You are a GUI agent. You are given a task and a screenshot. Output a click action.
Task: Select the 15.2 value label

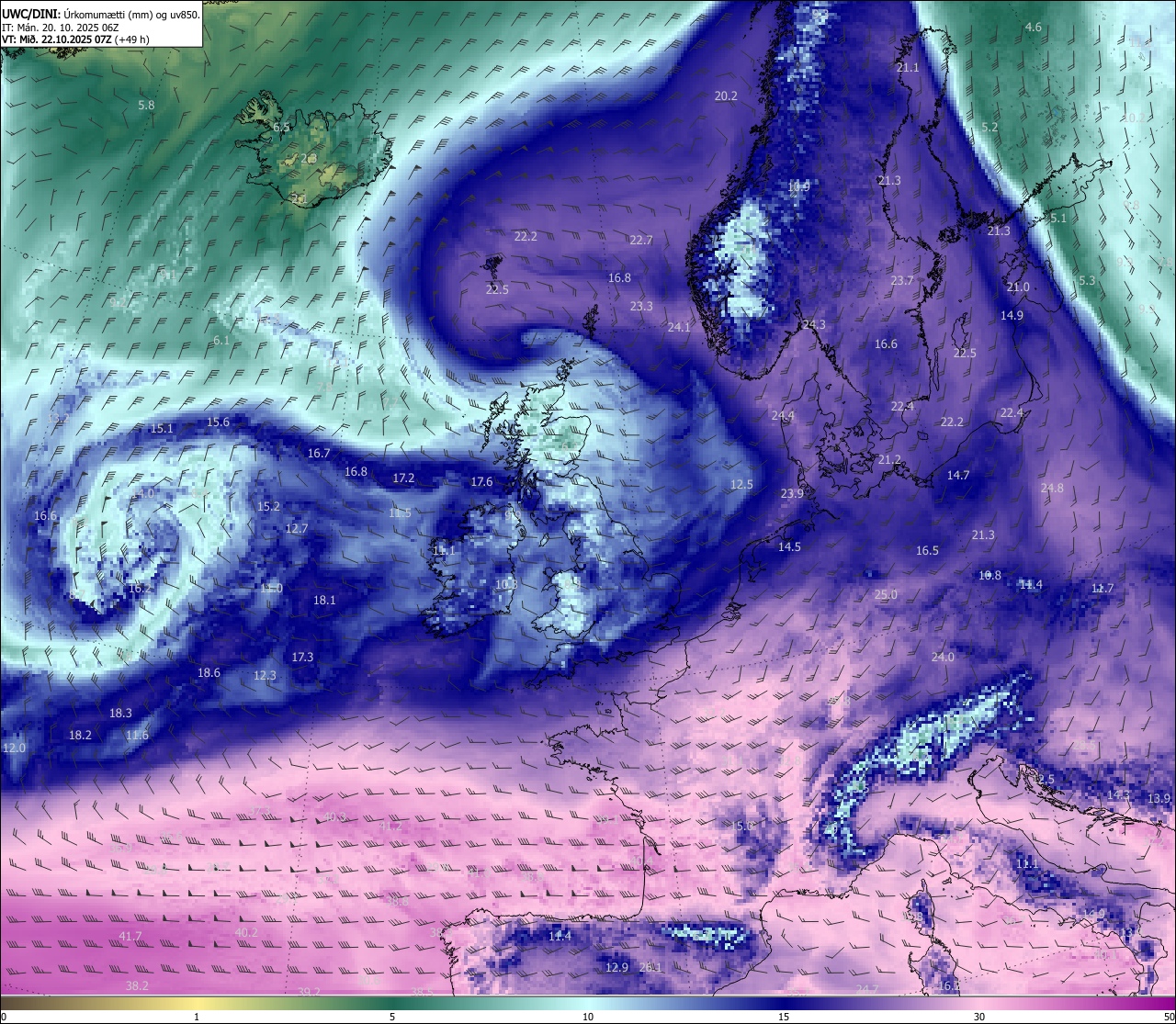(268, 507)
